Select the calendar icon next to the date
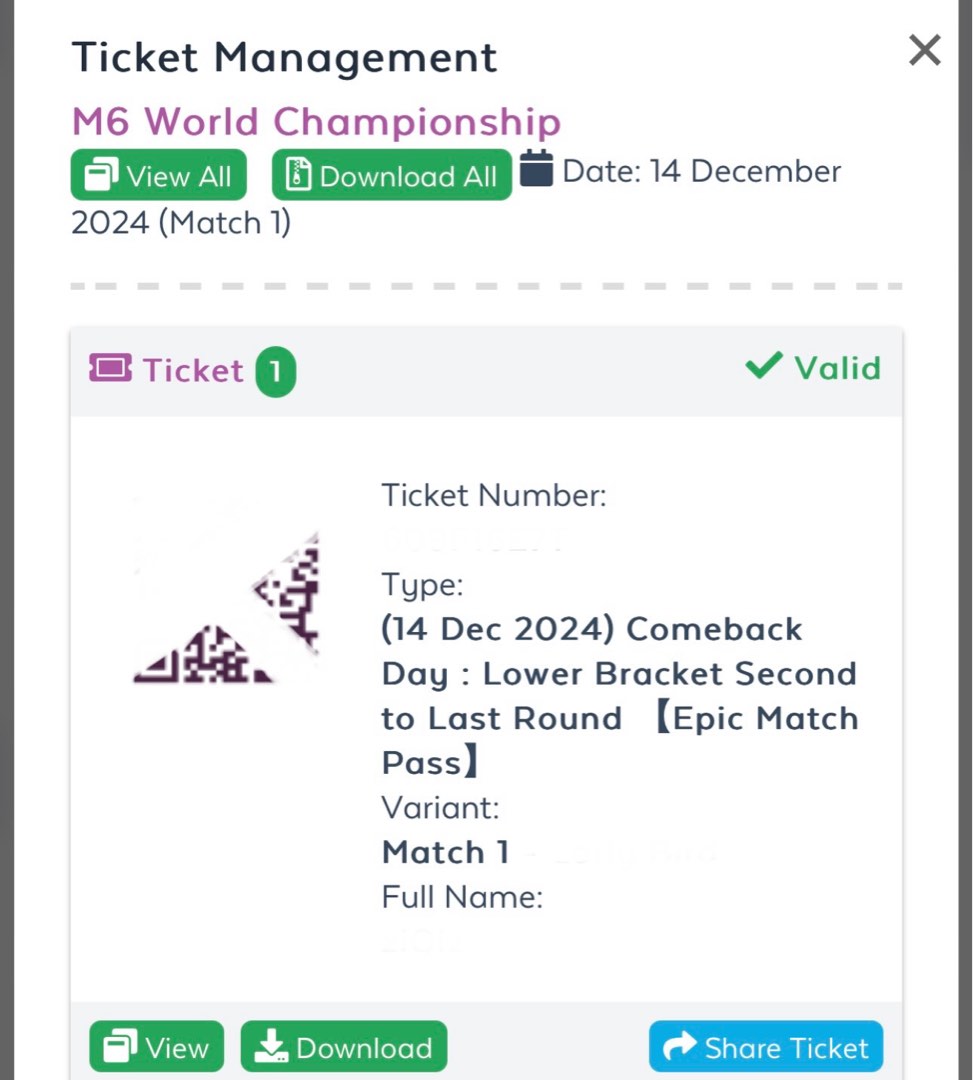973x1080 pixels. (x=537, y=170)
